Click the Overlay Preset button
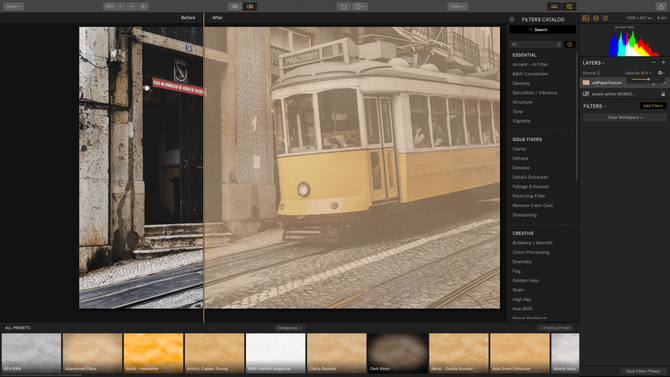Screen dimensions: 670x377 555,328
